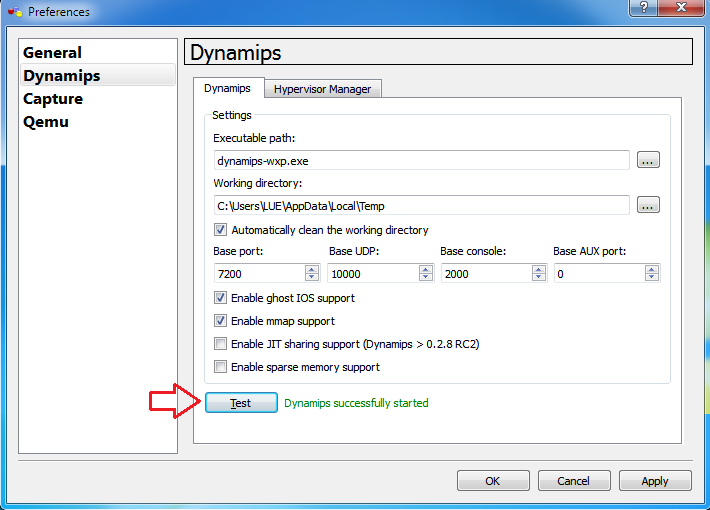The height and width of the screenshot is (510, 710).
Task: Decrease the Base AUX port value
Action: coord(652,277)
